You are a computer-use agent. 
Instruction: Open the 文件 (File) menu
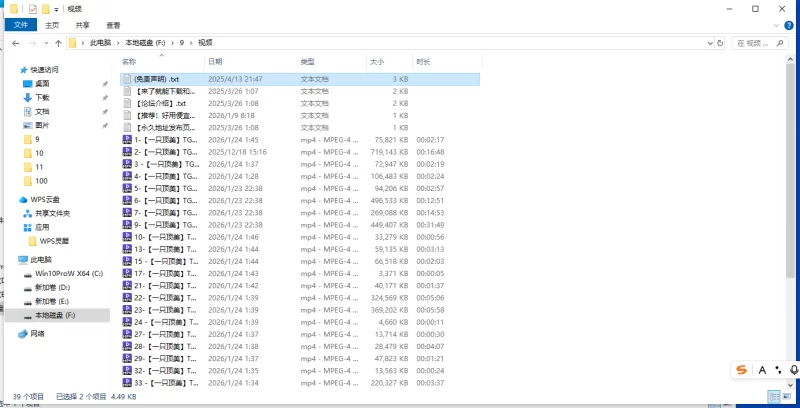click(19, 24)
